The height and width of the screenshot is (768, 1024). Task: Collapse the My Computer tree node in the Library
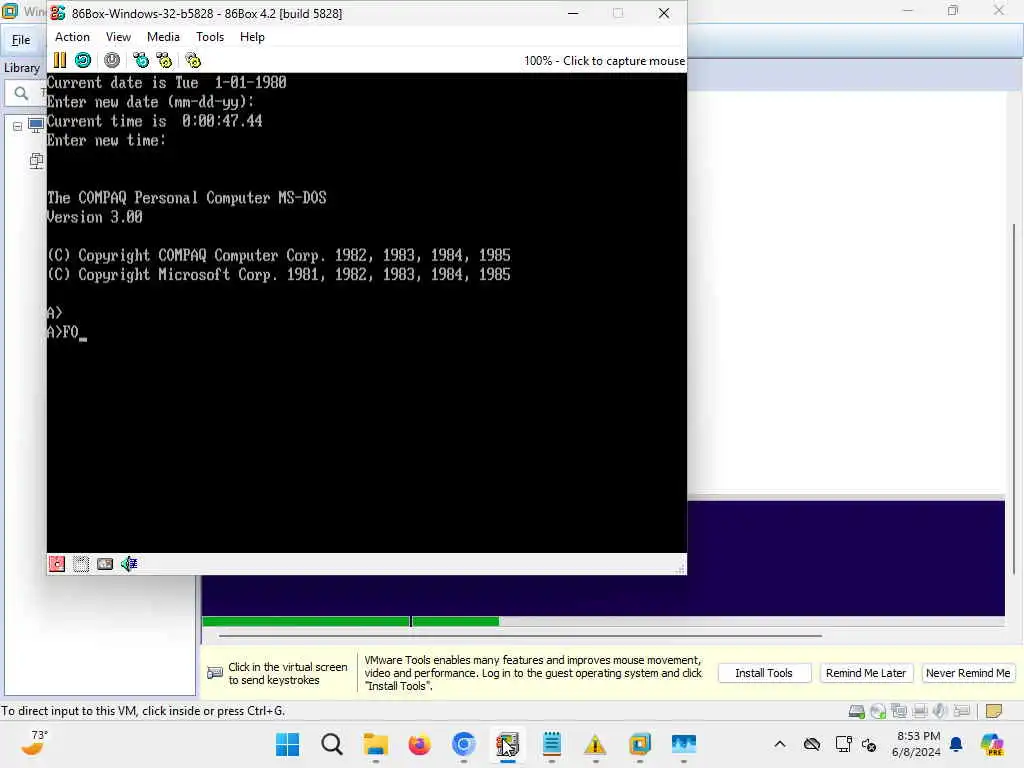click(x=18, y=126)
